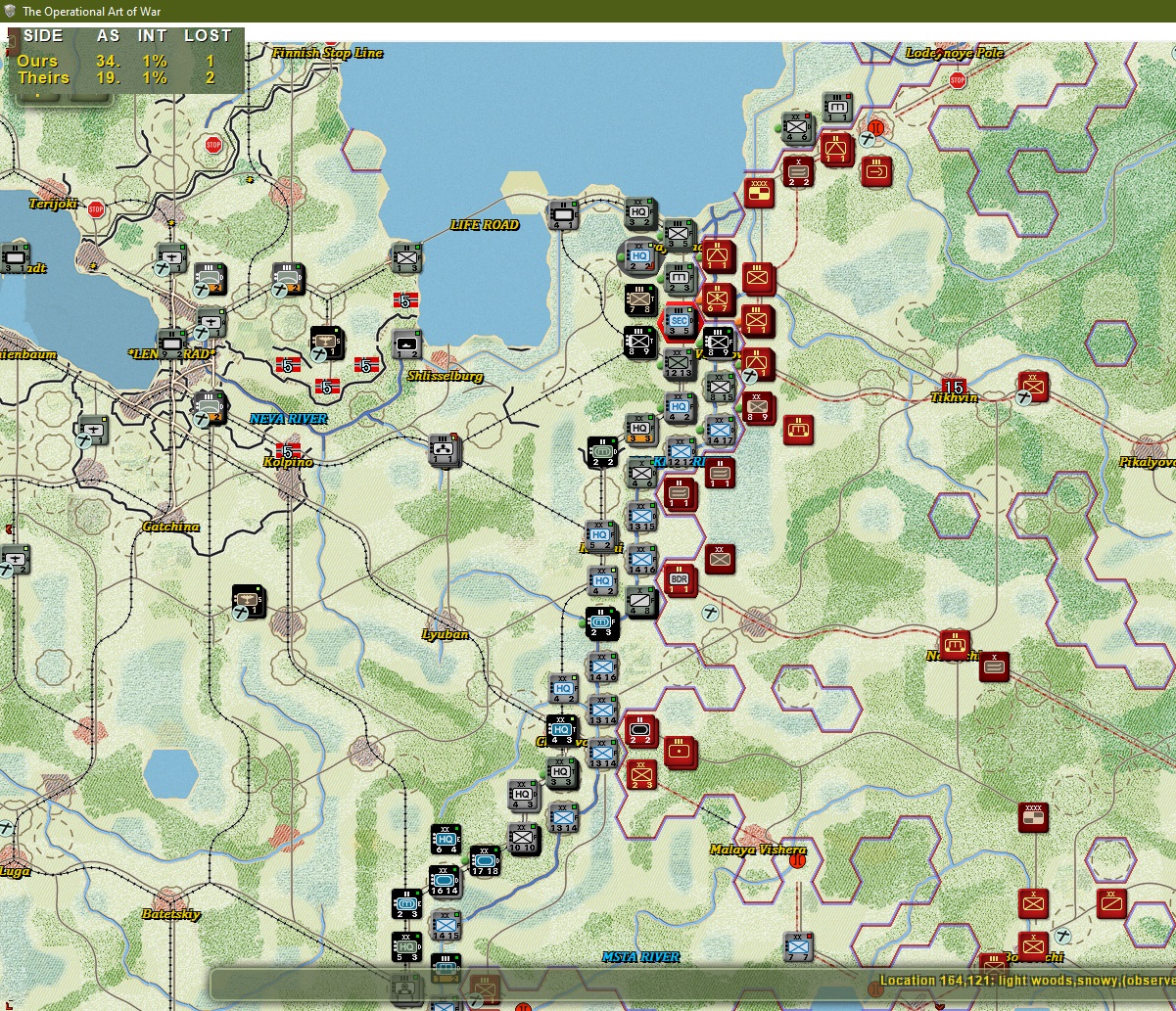Click the Shlisselburg town label
The image size is (1176, 1011).
tap(447, 377)
